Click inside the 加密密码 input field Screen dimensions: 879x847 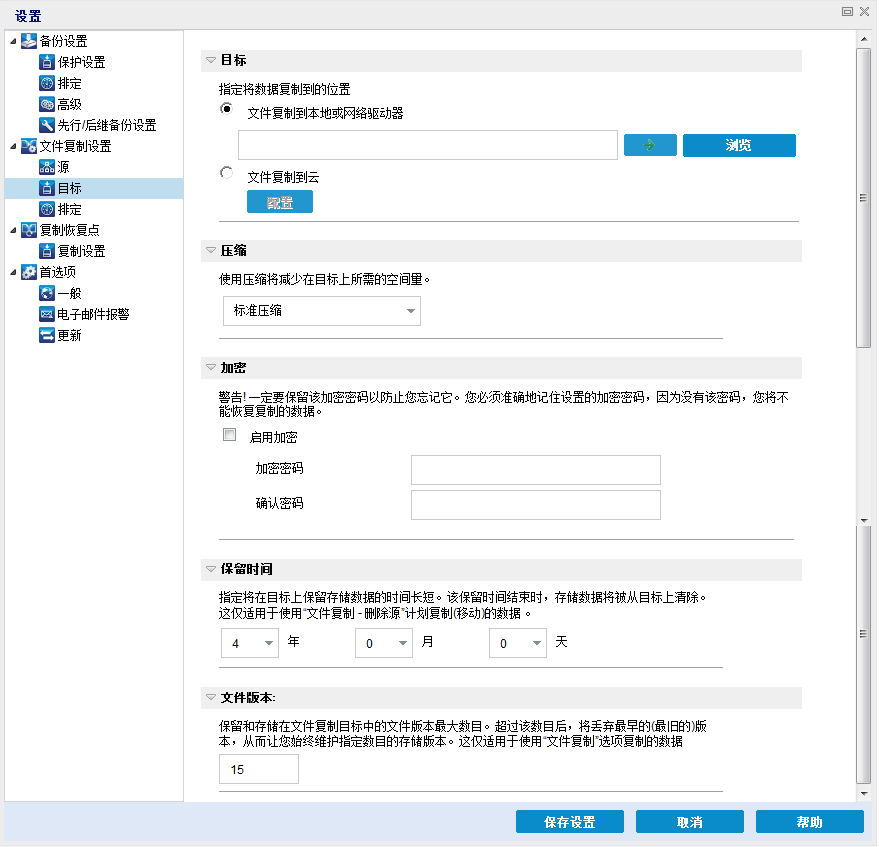coord(535,469)
